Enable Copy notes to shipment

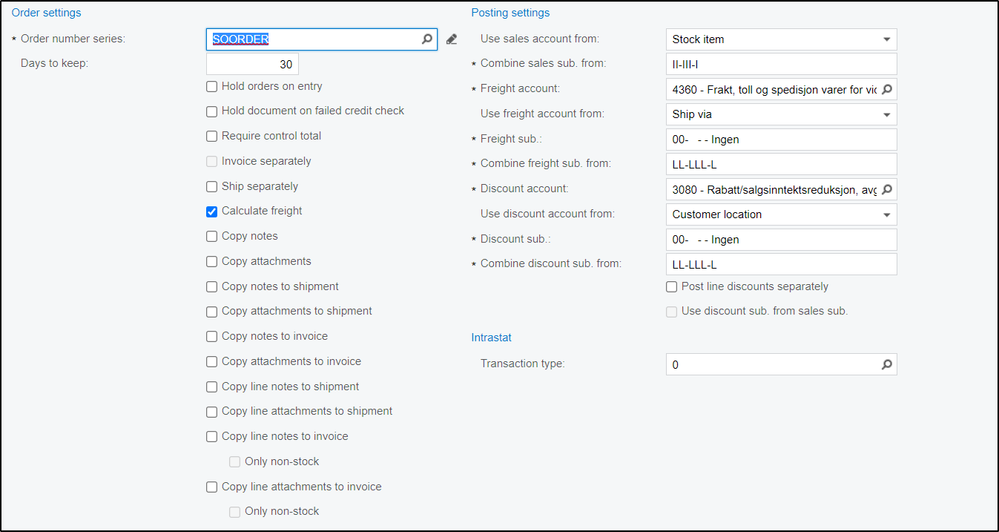[212, 287]
